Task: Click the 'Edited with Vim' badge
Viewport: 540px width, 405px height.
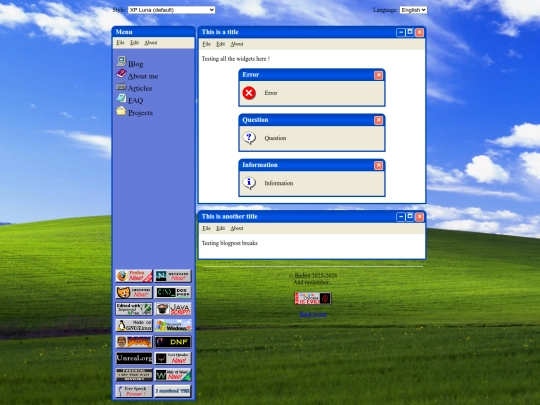Action: [x=134, y=309]
